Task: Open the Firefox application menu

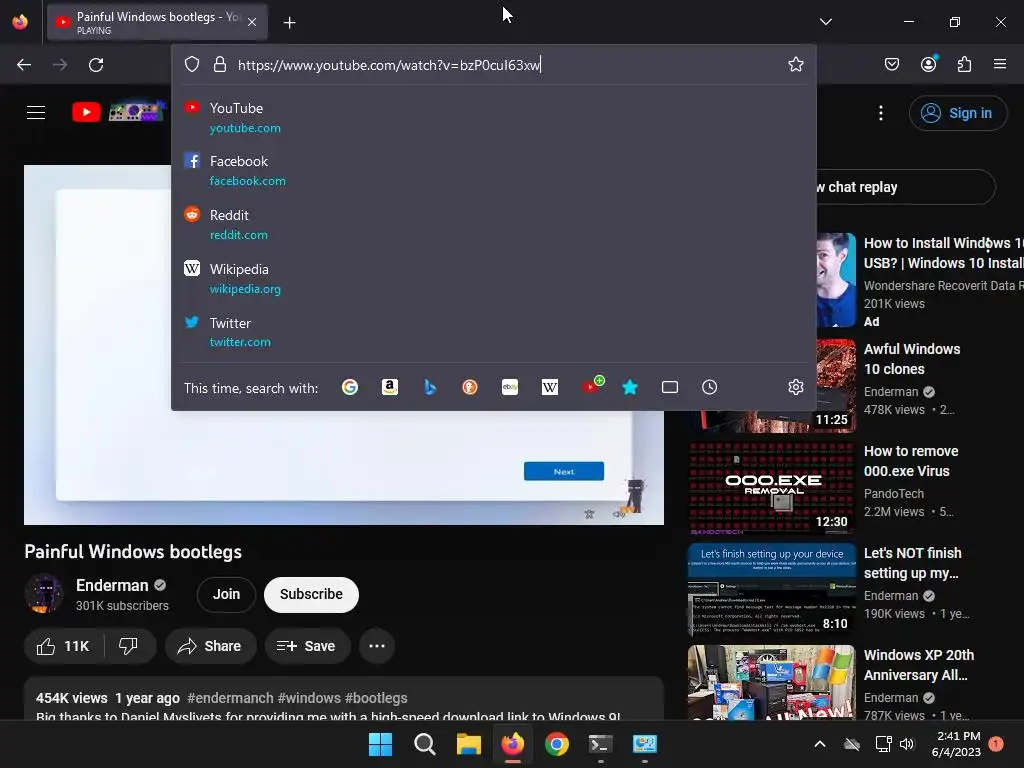Action: tap(999, 64)
